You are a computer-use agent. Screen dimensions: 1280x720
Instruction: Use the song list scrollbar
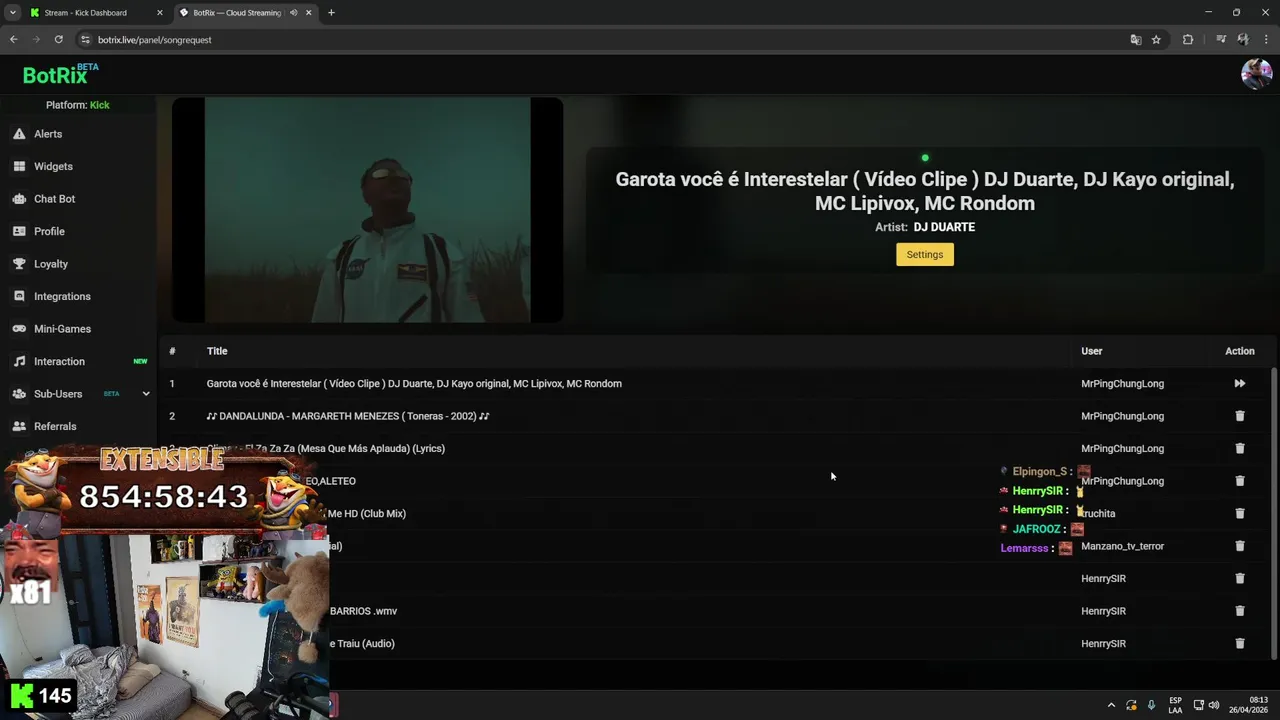pos(1273,513)
